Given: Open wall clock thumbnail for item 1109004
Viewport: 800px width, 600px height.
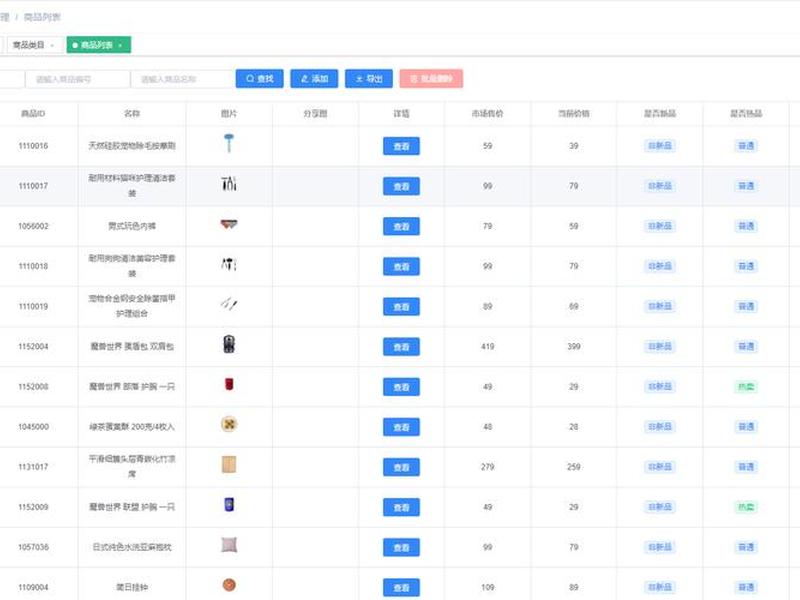Looking at the screenshot, I should (229, 585).
